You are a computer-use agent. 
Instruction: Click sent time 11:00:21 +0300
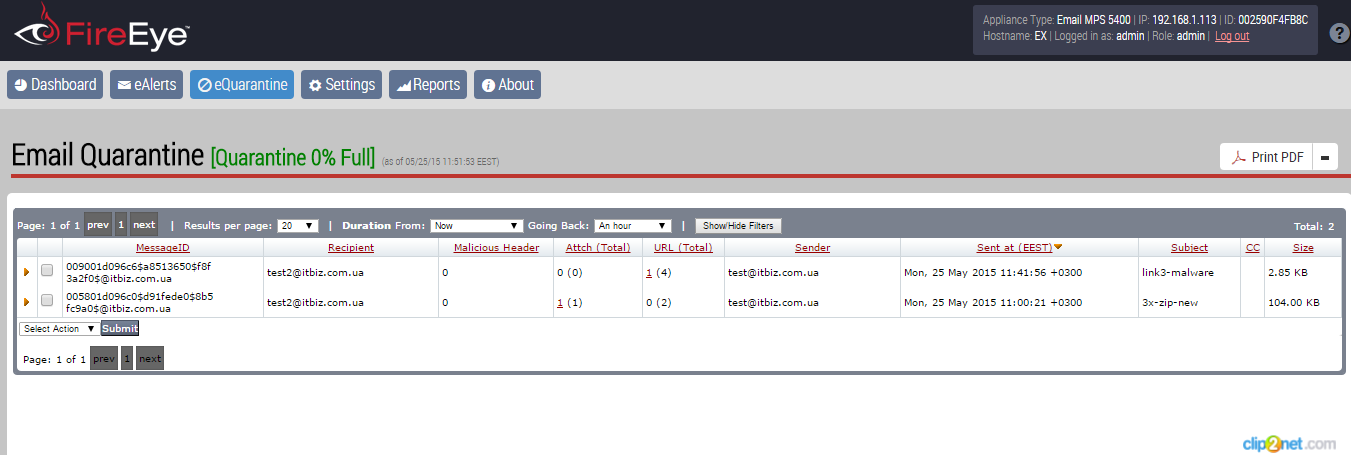(1034, 302)
